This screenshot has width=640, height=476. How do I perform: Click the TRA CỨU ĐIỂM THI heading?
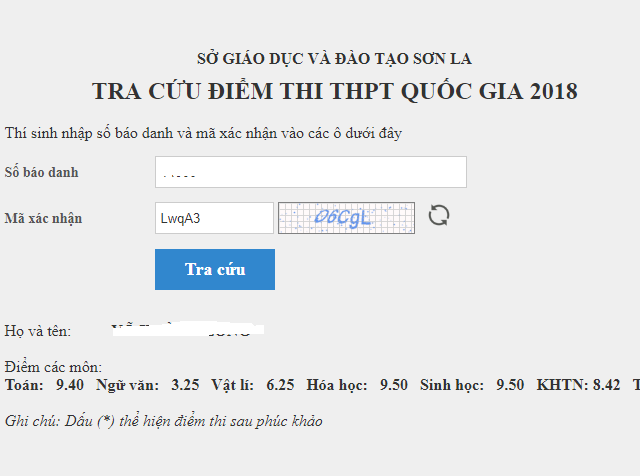(334, 91)
